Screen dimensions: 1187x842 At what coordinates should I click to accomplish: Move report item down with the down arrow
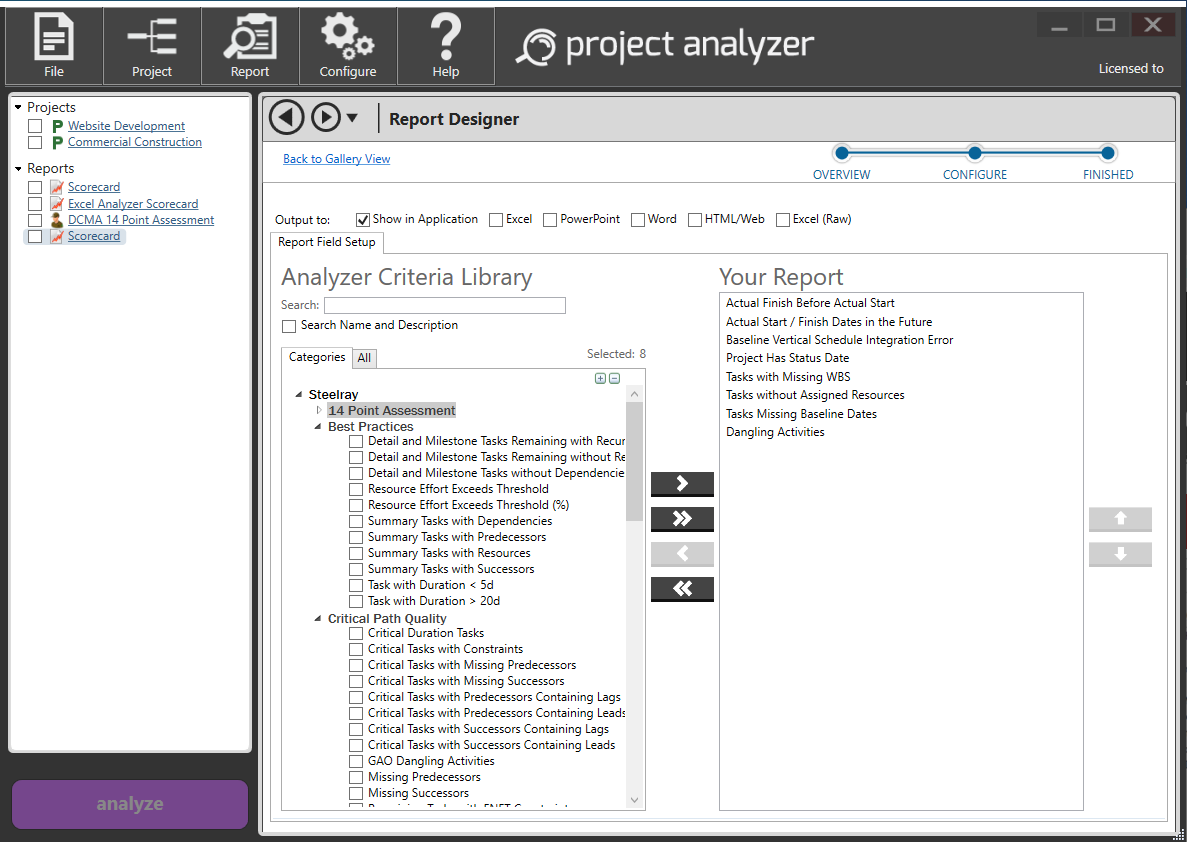1120,554
